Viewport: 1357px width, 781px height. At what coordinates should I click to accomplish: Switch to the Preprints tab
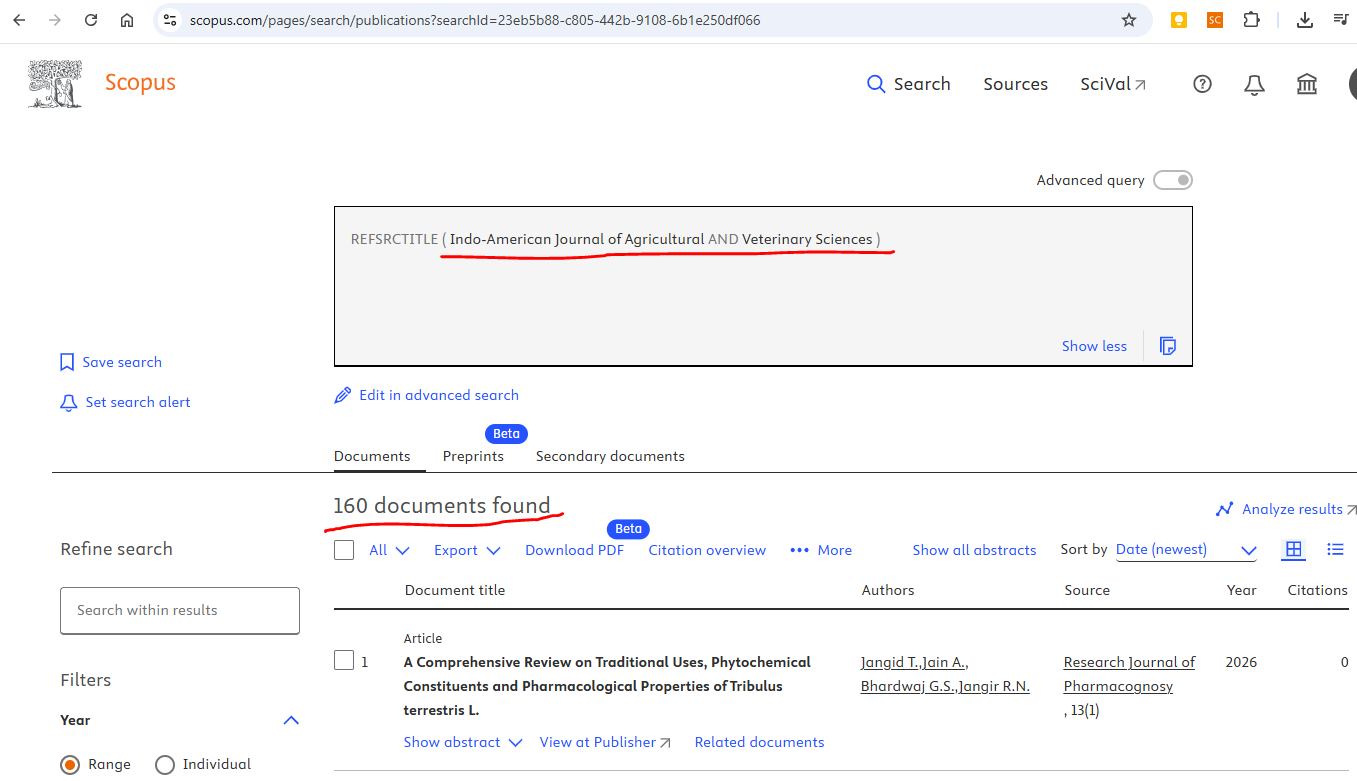tap(473, 456)
